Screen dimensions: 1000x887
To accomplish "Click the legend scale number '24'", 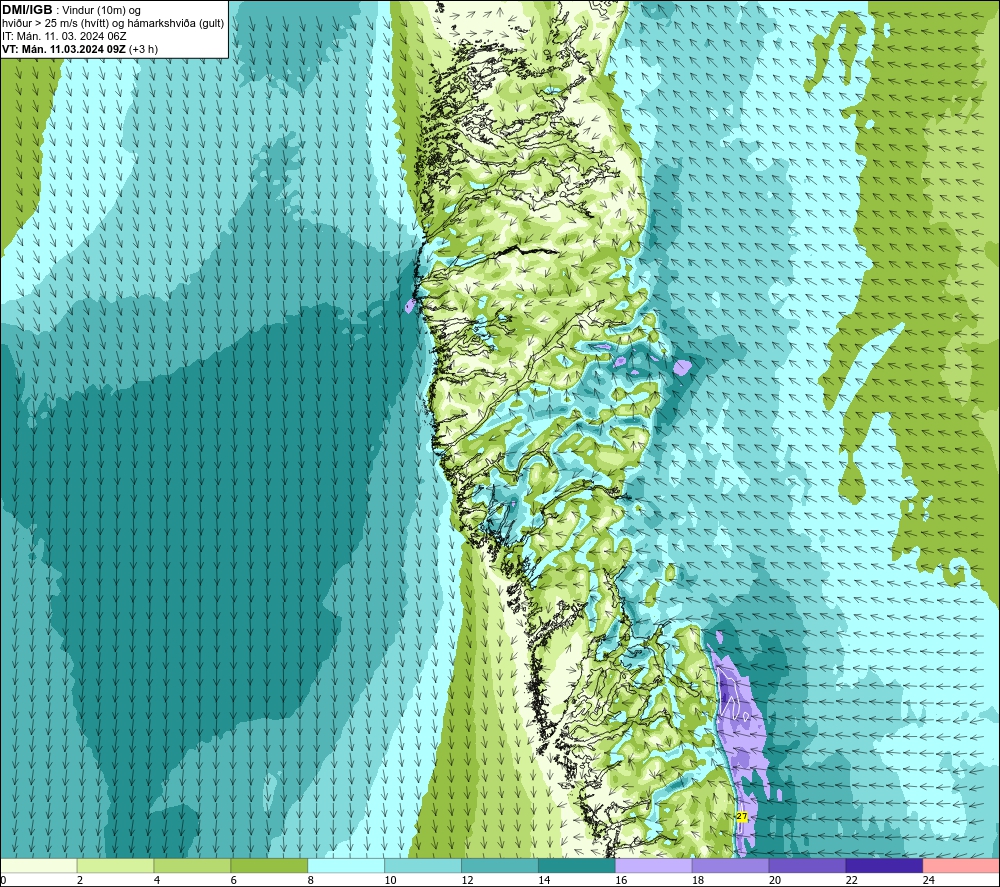I will pyautogui.click(x=929, y=880).
